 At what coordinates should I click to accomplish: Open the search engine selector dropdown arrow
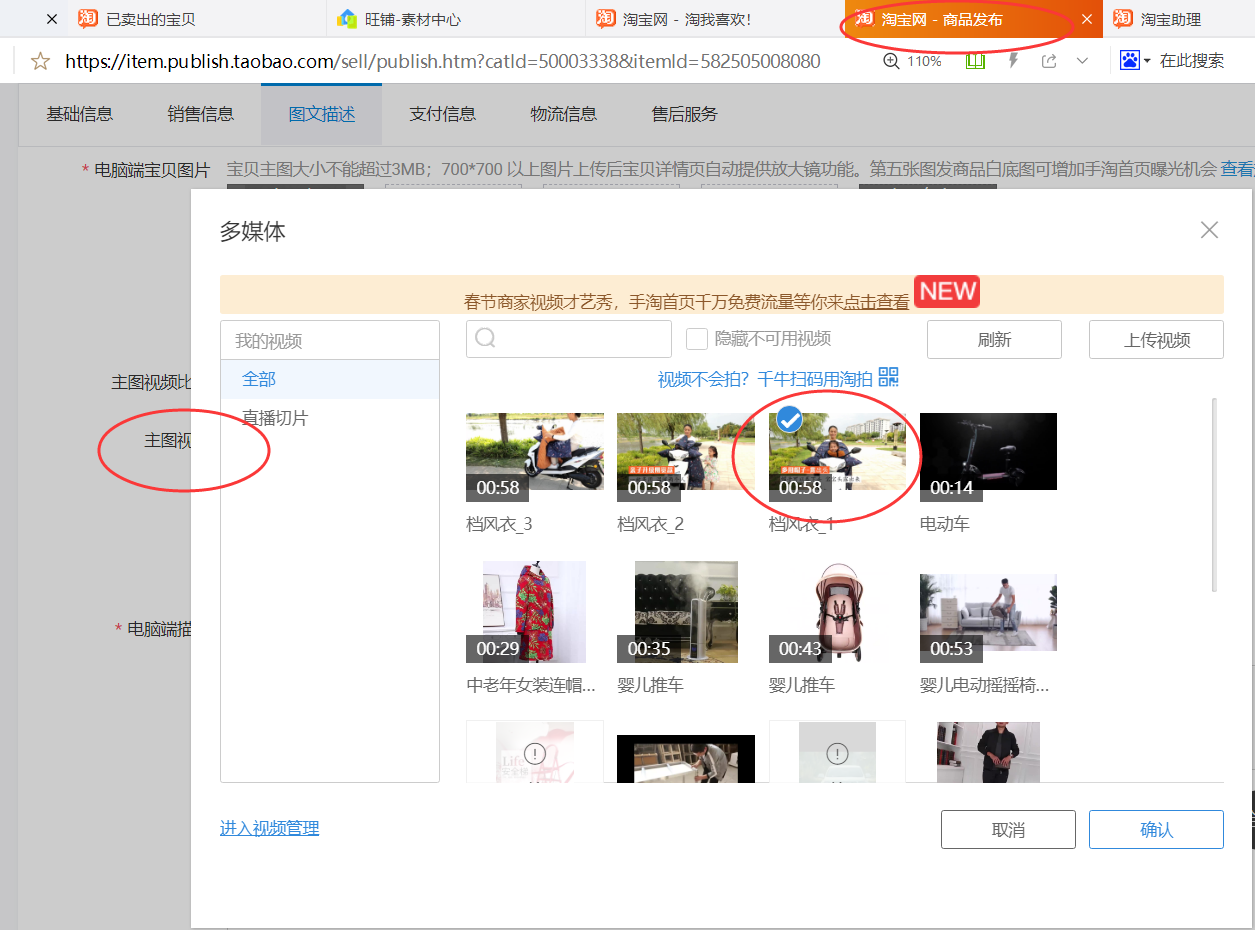coord(1147,61)
